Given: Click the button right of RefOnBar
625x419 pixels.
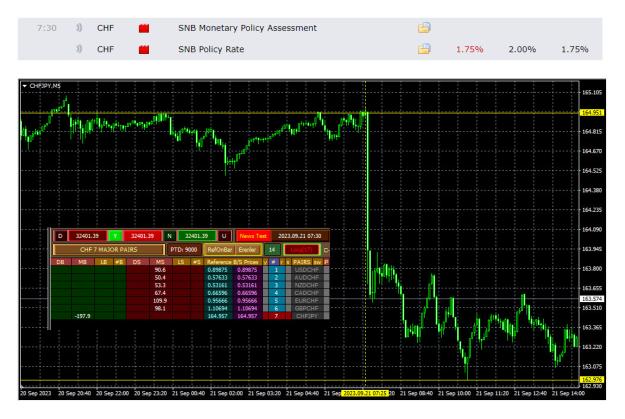Looking at the screenshot, I should 248,250.
